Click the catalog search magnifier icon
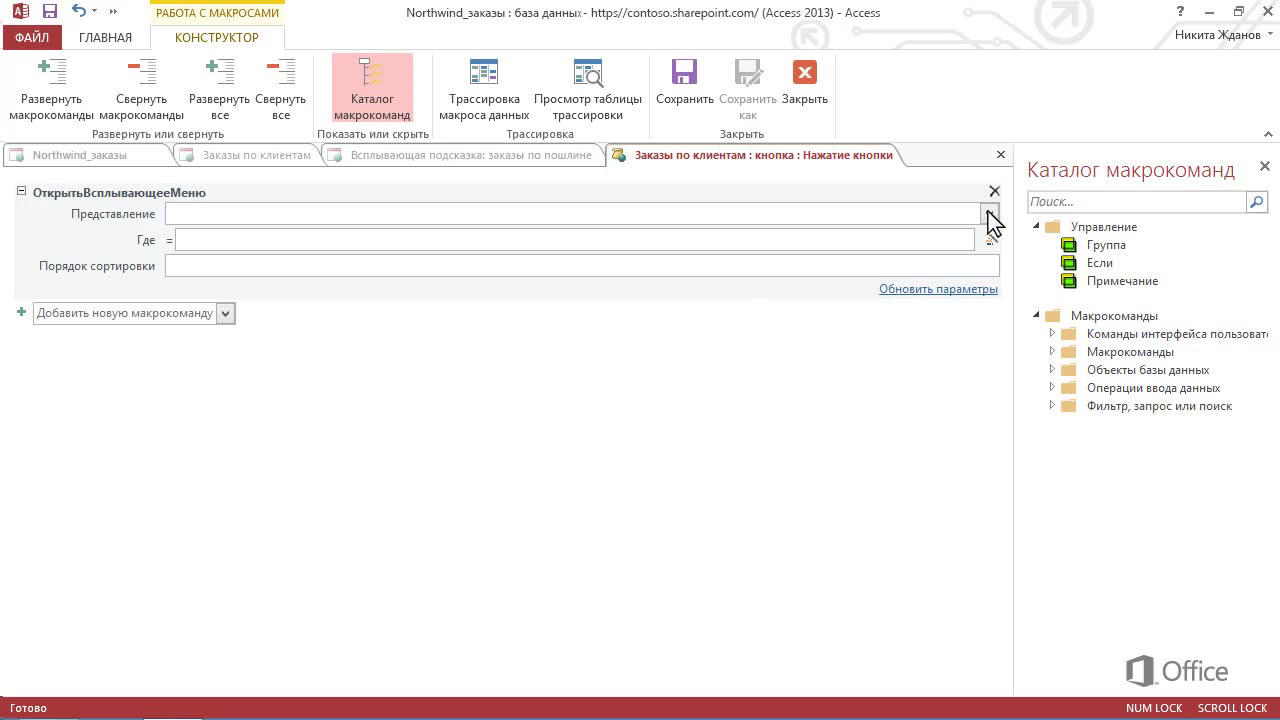This screenshot has width=1280, height=720. 1257,202
